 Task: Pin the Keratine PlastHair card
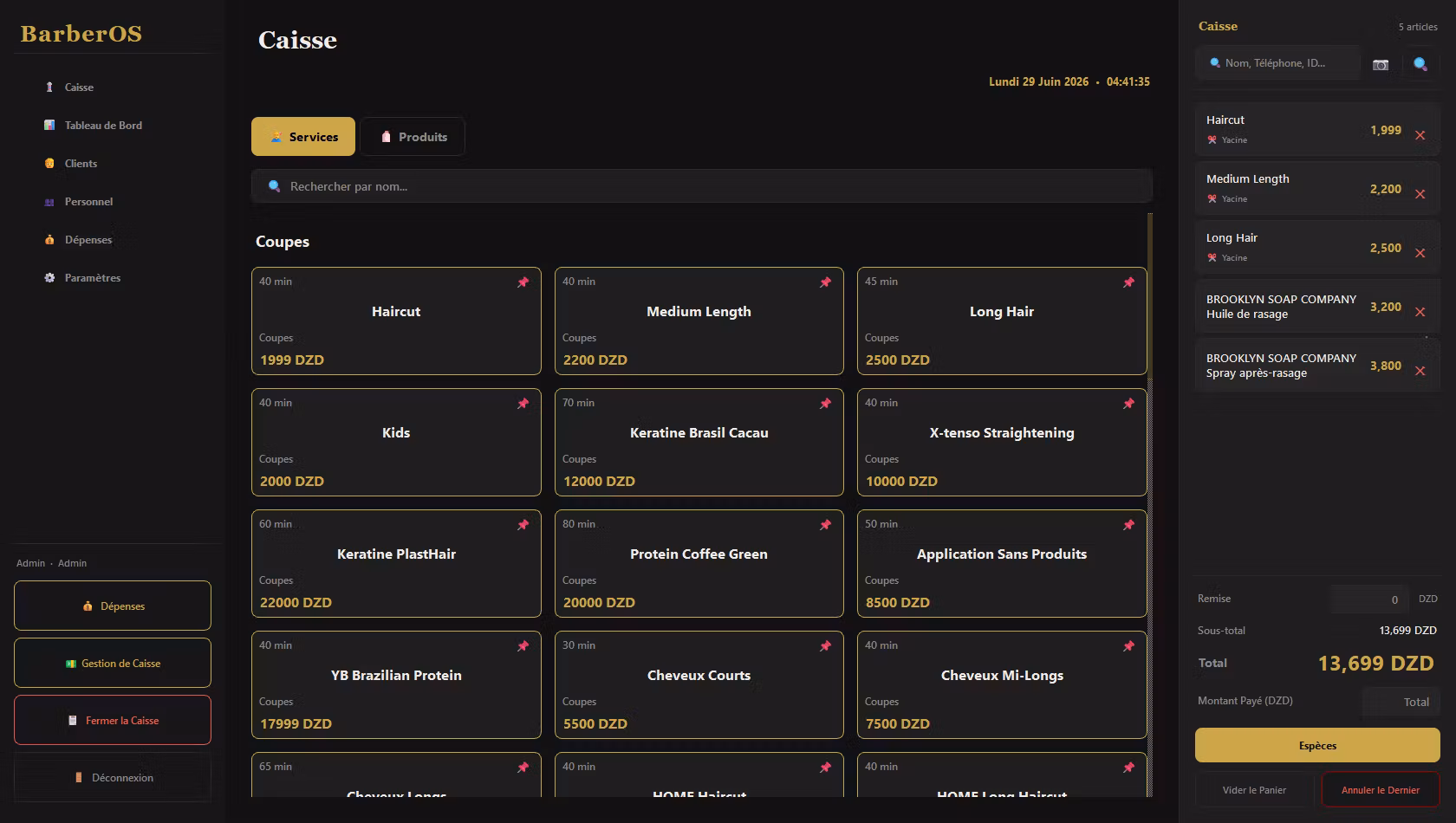(x=523, y=525)
